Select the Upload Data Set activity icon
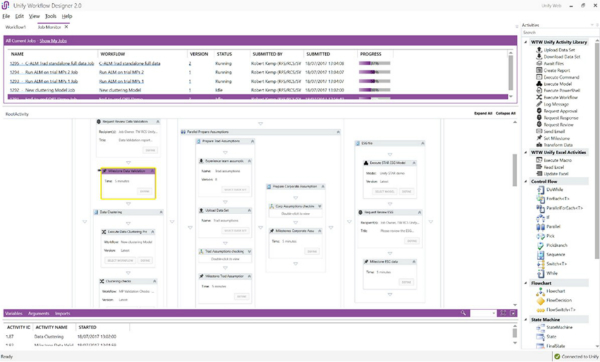 pos(539,50)
